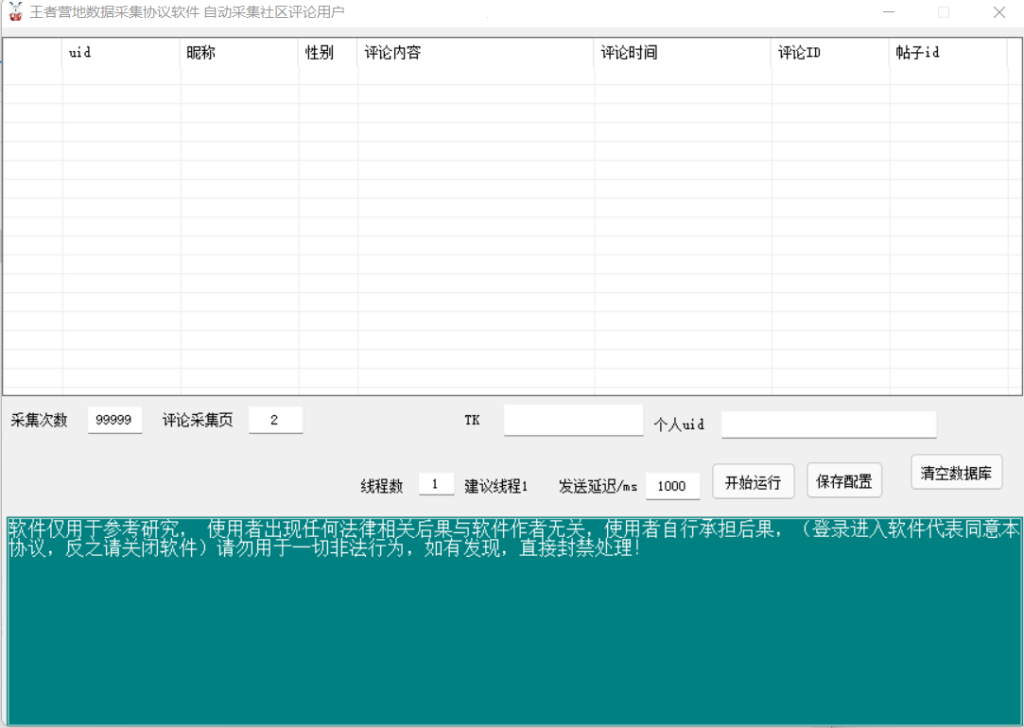Focus the 个人uid input field
The width and height of the screenshot is (1024, 728).
click(x=829, y=424)
